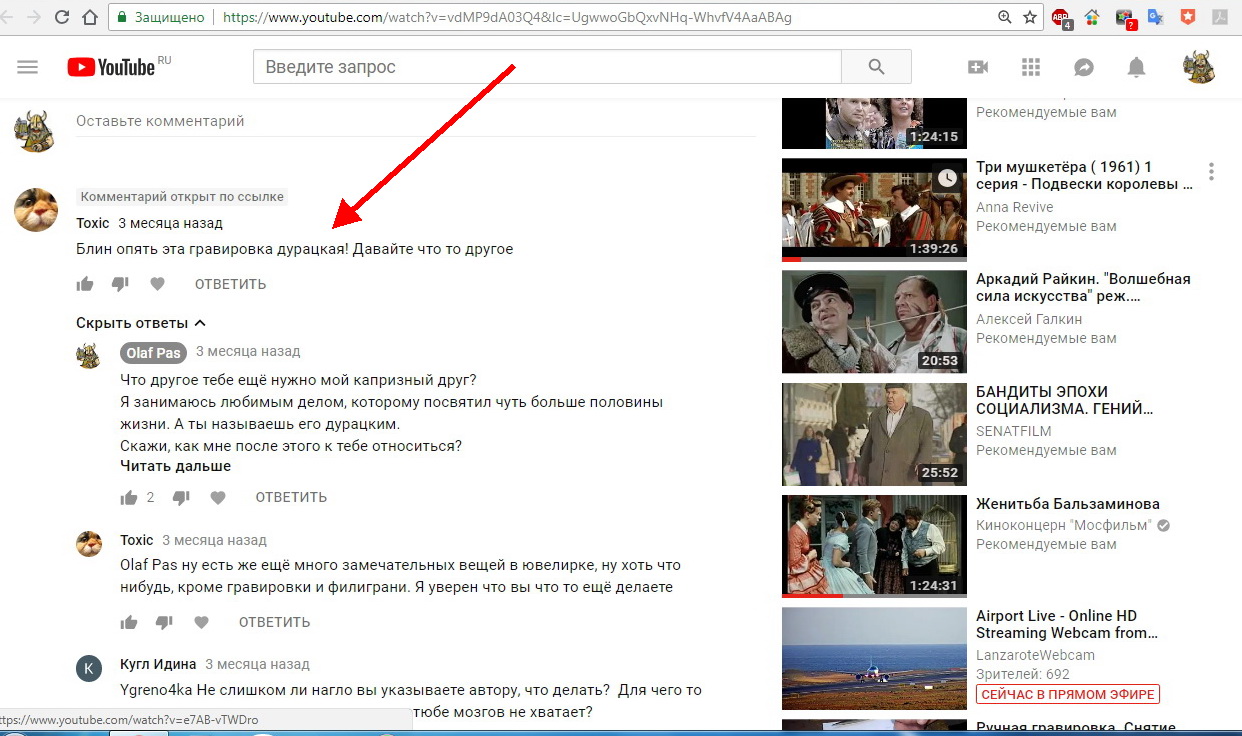This screenshot has width=1242, height=736.
Task: Reply to the top Toxic comment
Action: coord(230,284)
